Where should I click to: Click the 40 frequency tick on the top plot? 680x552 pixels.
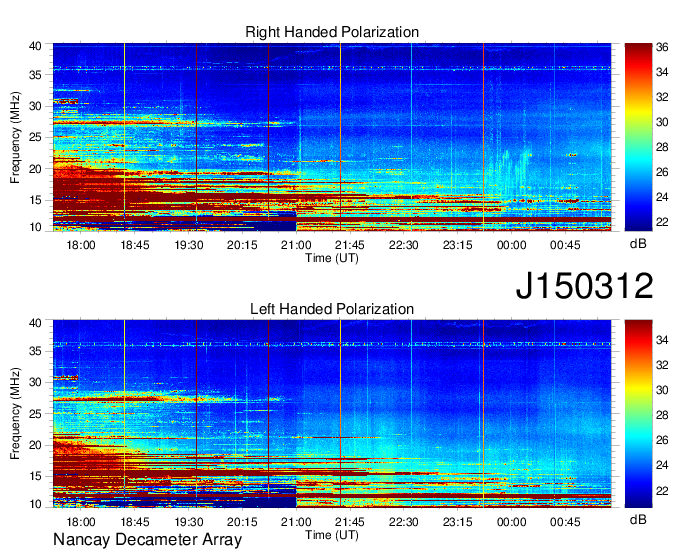pos(35,46)
